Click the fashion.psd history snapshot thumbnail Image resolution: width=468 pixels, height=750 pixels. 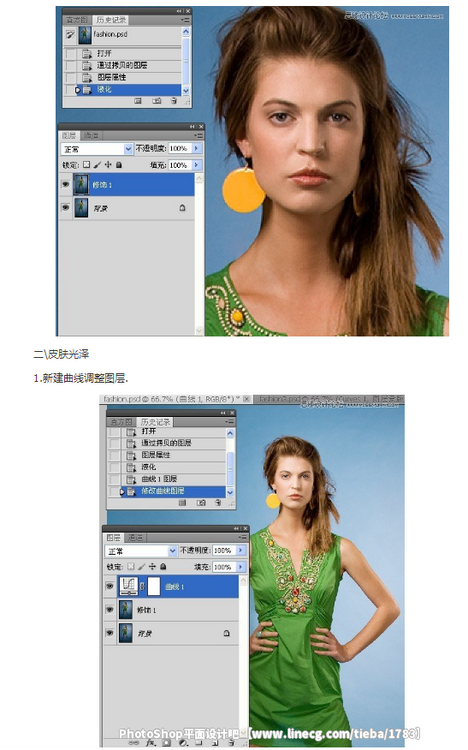(85, 34)
